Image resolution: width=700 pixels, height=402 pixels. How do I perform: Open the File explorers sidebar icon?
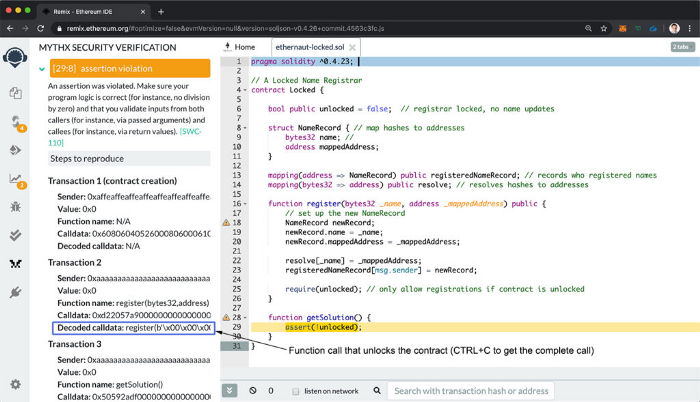tap(15, 93)
